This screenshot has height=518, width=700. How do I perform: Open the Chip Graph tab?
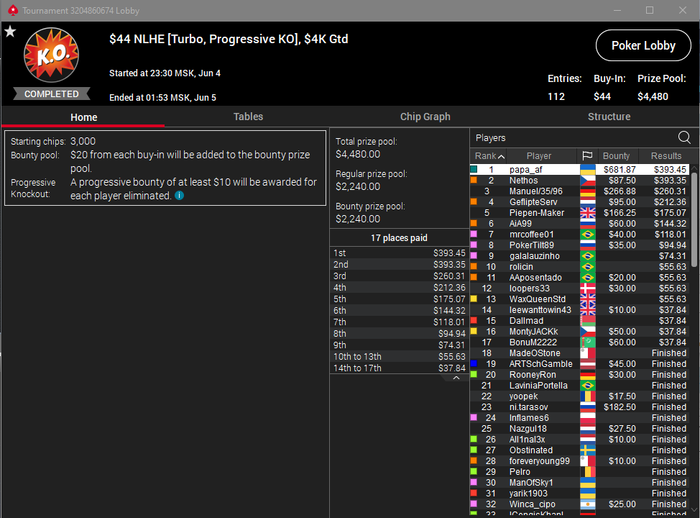(x=425, y=117)
